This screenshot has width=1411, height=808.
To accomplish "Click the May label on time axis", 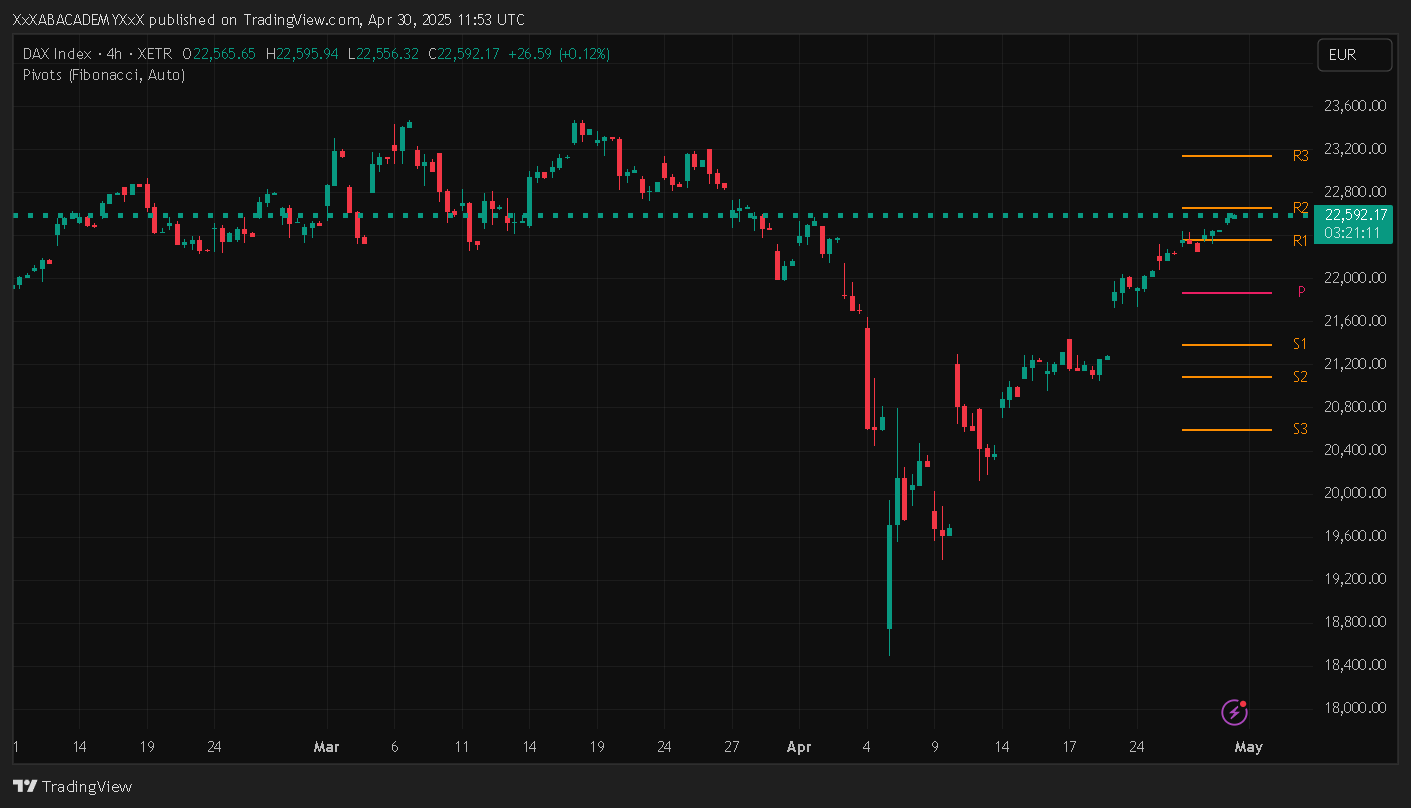I will (x=1248, y=746).
